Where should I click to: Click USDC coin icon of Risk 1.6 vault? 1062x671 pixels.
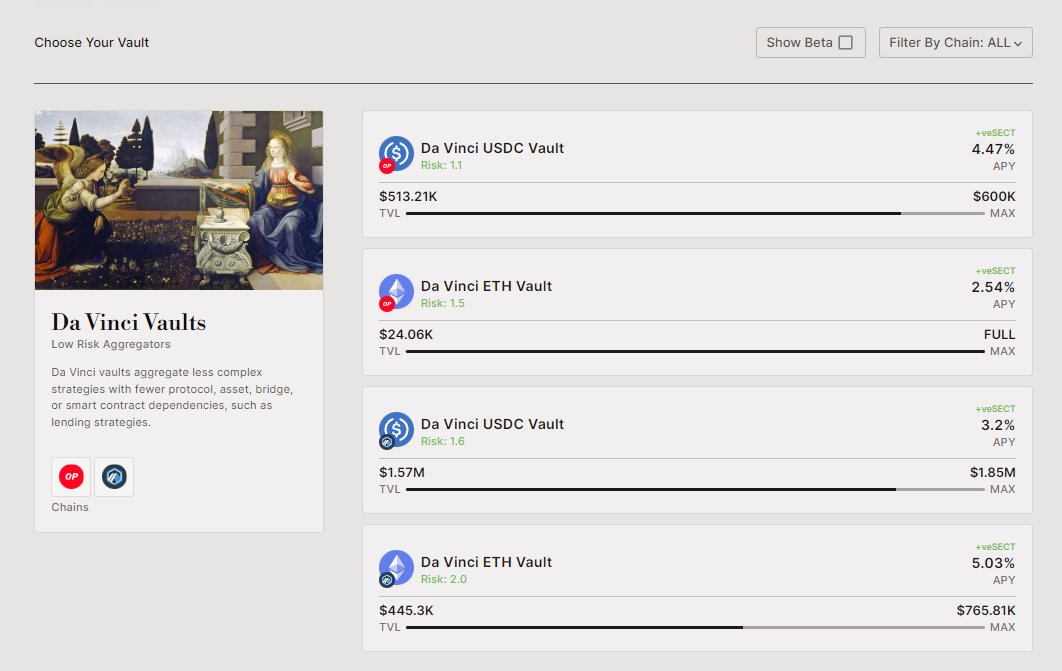tap(396, 429)
